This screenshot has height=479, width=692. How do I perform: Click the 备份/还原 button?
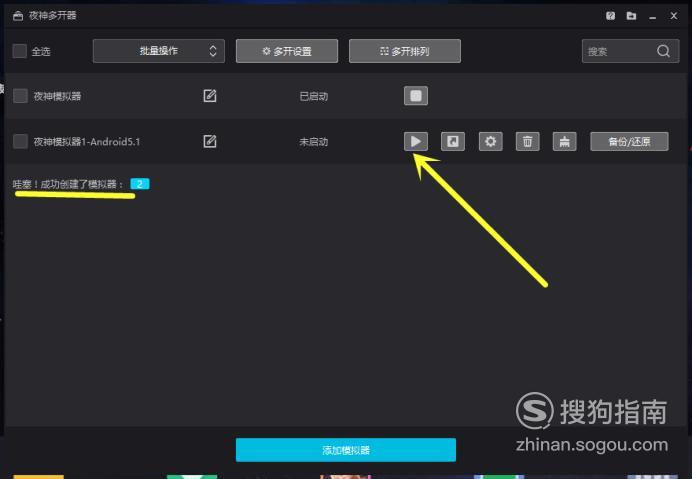[629, 141]
